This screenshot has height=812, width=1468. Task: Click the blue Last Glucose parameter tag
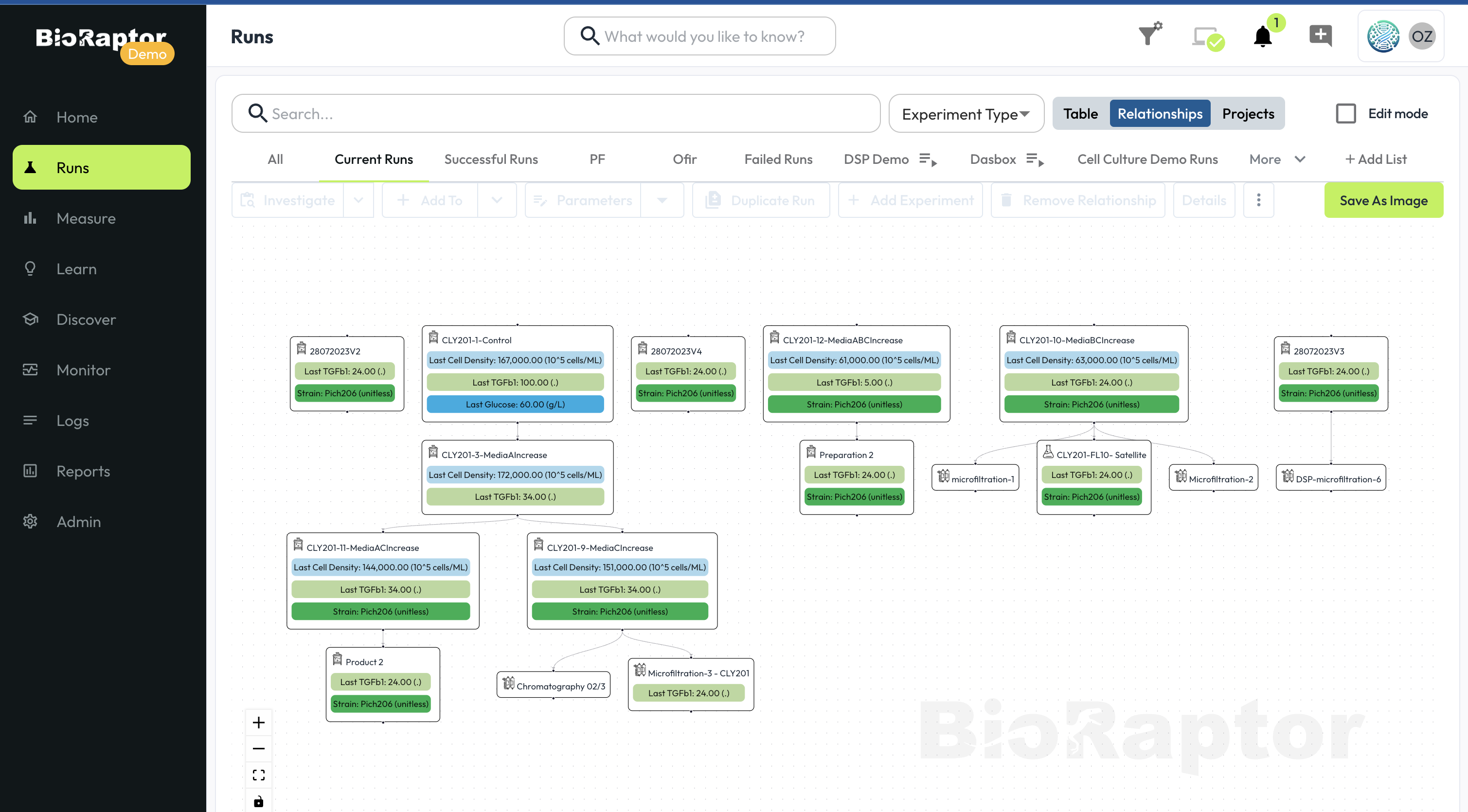(x=515, y=404)
